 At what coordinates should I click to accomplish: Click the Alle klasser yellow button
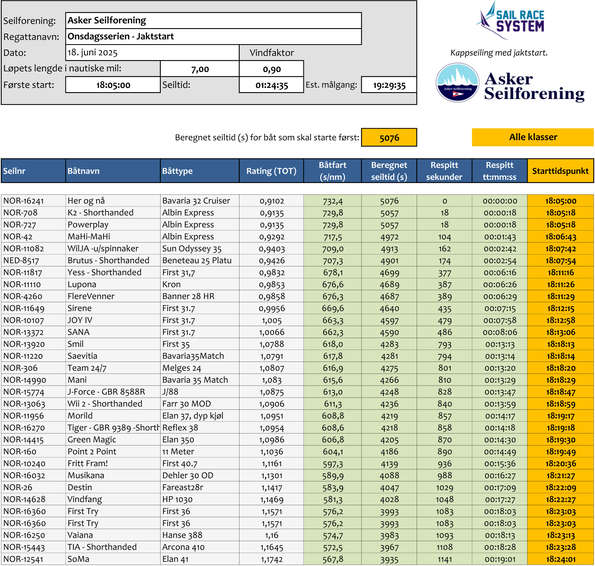coord(533,137)
